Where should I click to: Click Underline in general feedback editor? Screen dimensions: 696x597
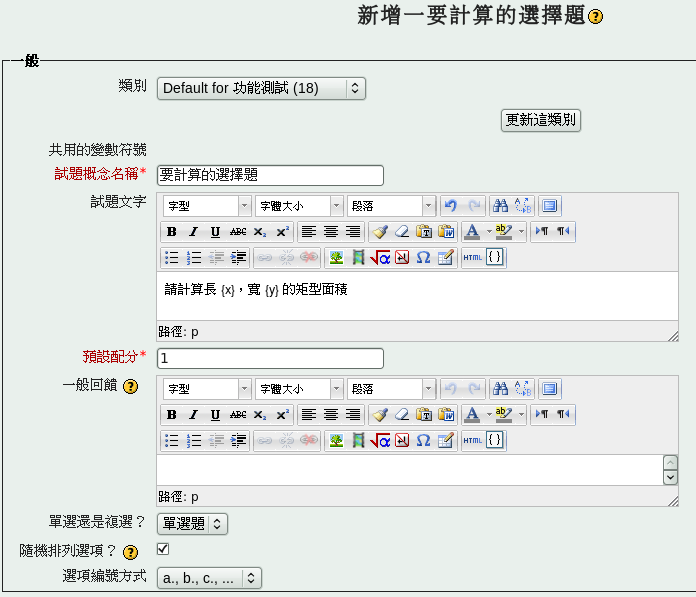click(215, 415)
